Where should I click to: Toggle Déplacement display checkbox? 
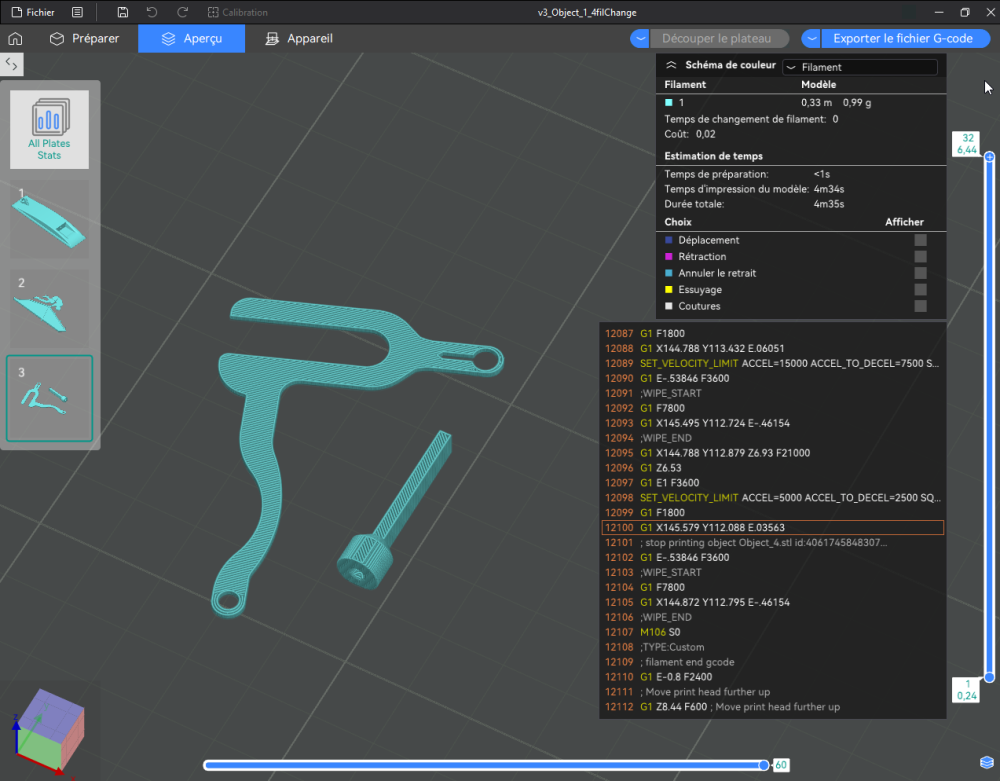point(920,240)
